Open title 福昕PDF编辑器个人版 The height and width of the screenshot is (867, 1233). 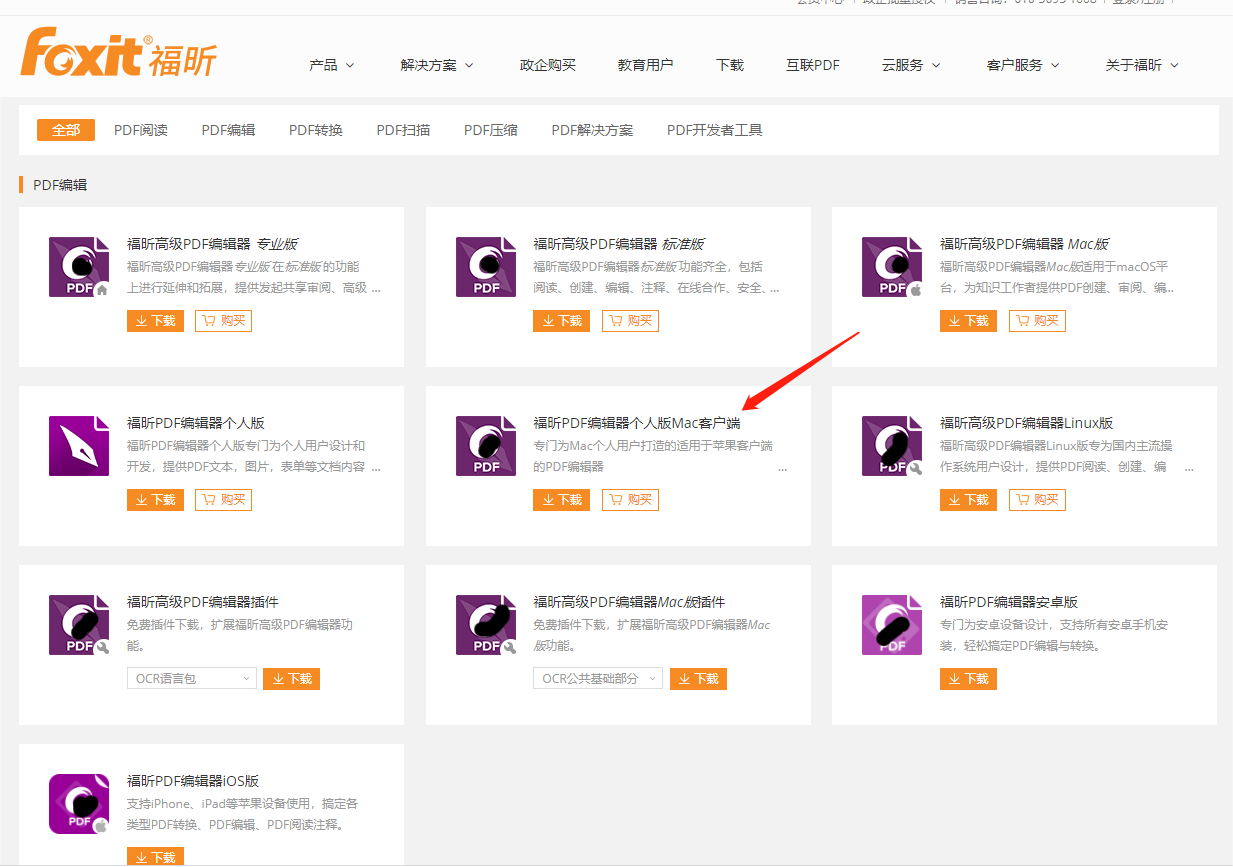click(196, 423)
